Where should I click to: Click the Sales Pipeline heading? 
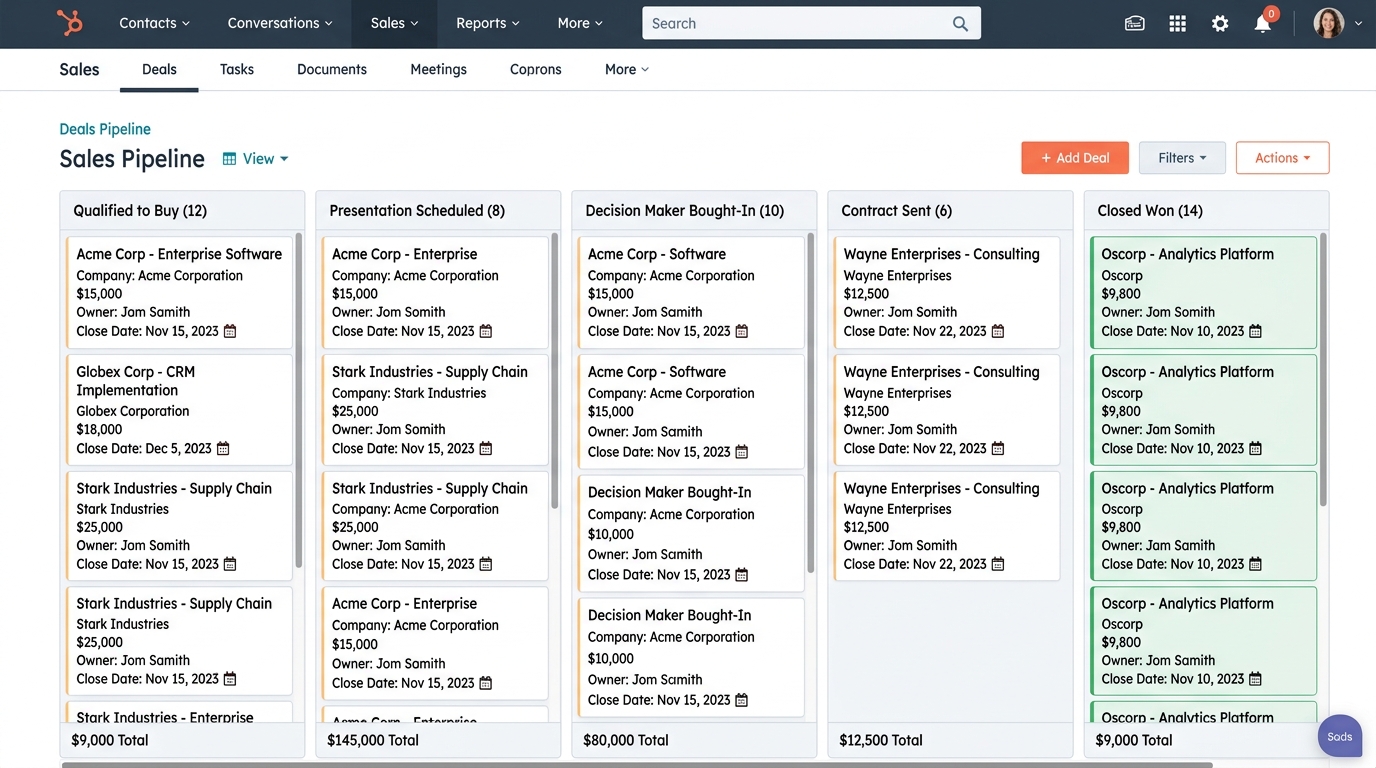(x=132, y=159)
